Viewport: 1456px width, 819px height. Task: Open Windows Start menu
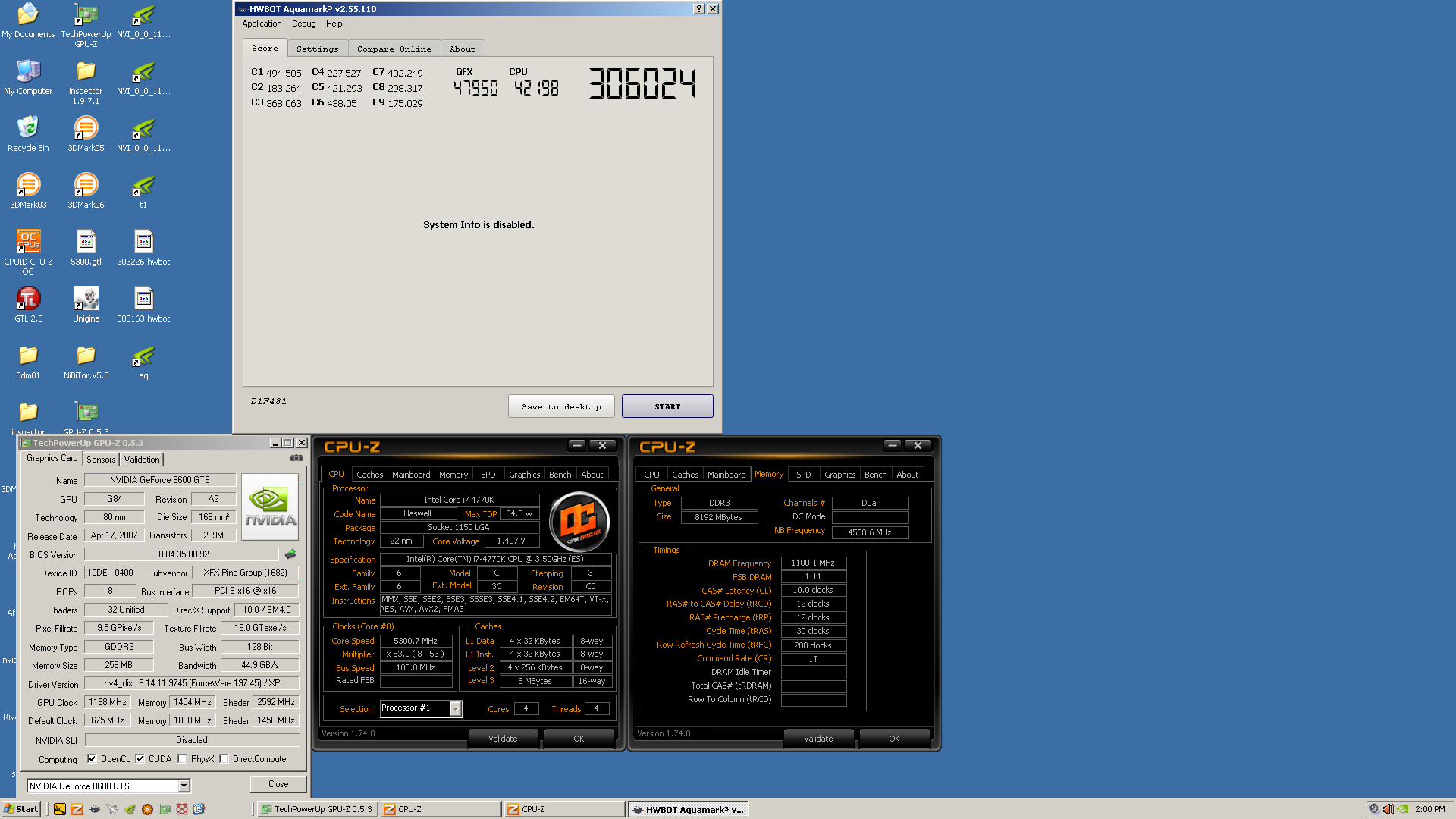pyautogui.click(x=21, y=809)
